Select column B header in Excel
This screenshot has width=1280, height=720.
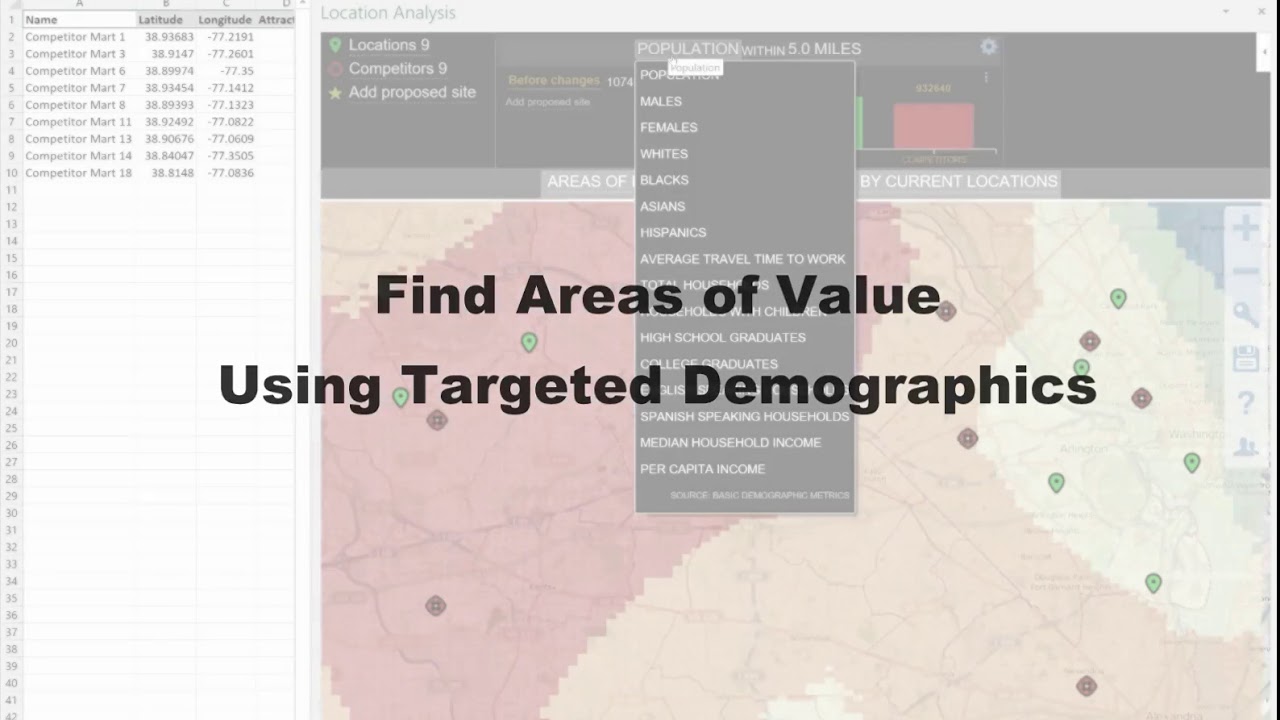click(165, 5)
